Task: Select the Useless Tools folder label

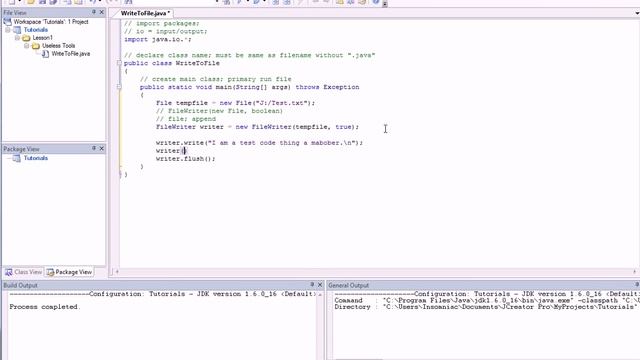Action: (58, 46)
